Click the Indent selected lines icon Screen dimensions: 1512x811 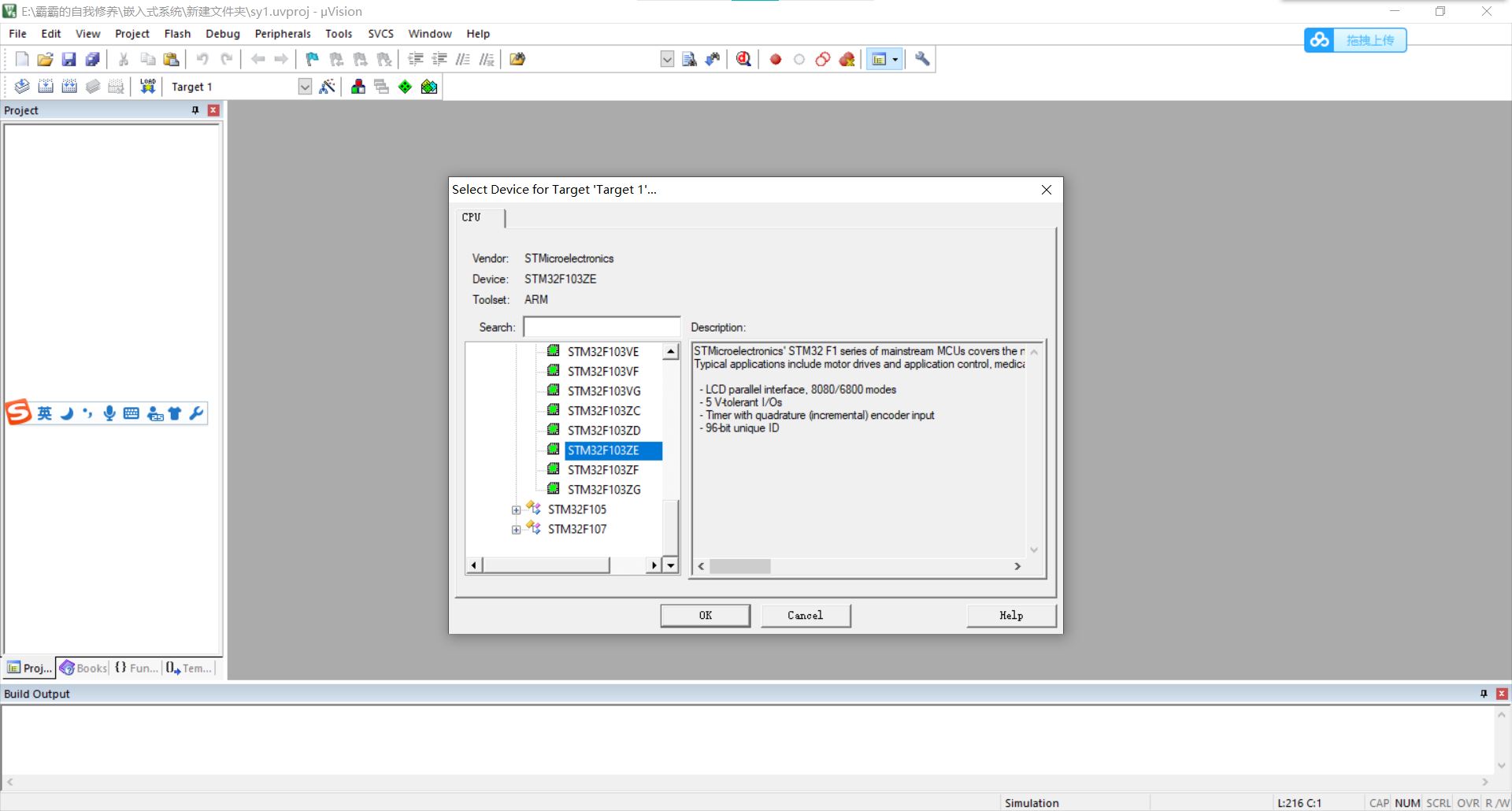point(416,59)
